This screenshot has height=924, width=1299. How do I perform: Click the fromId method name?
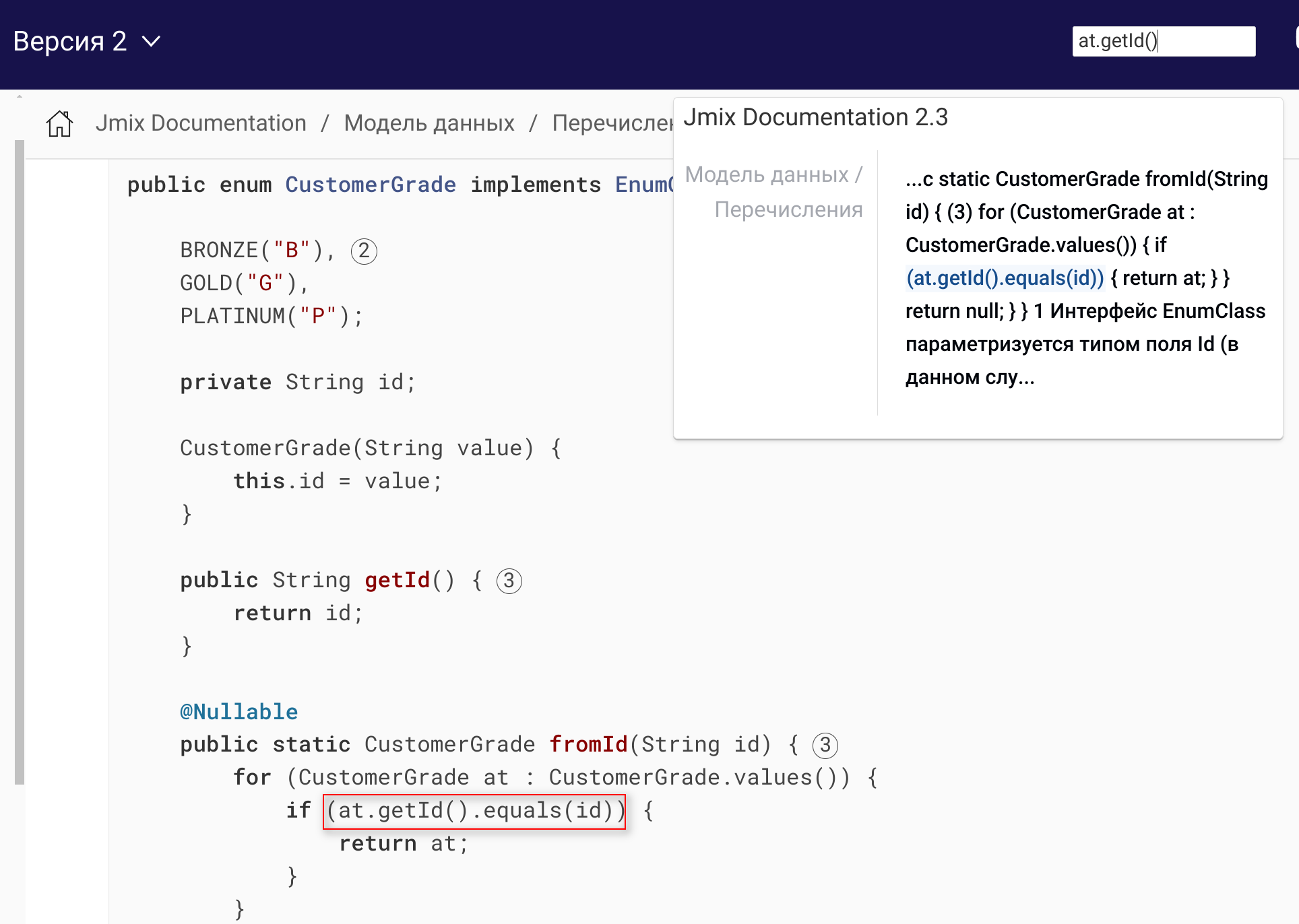point(588,744)
